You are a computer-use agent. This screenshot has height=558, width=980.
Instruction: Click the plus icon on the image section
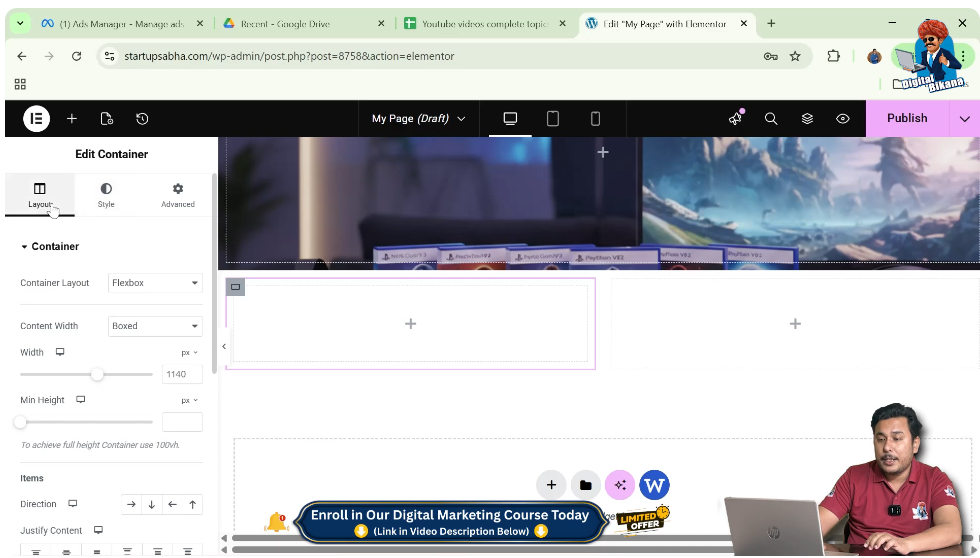tap(602, 152)
